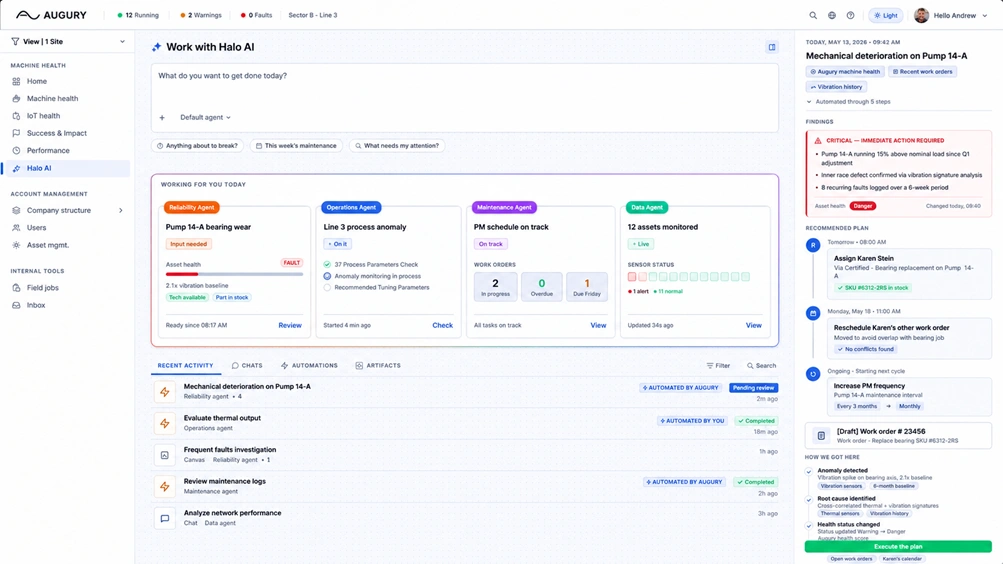1003x564 pixels.
Task: Click the 12 Running status indicator
Action: (138, 15)
